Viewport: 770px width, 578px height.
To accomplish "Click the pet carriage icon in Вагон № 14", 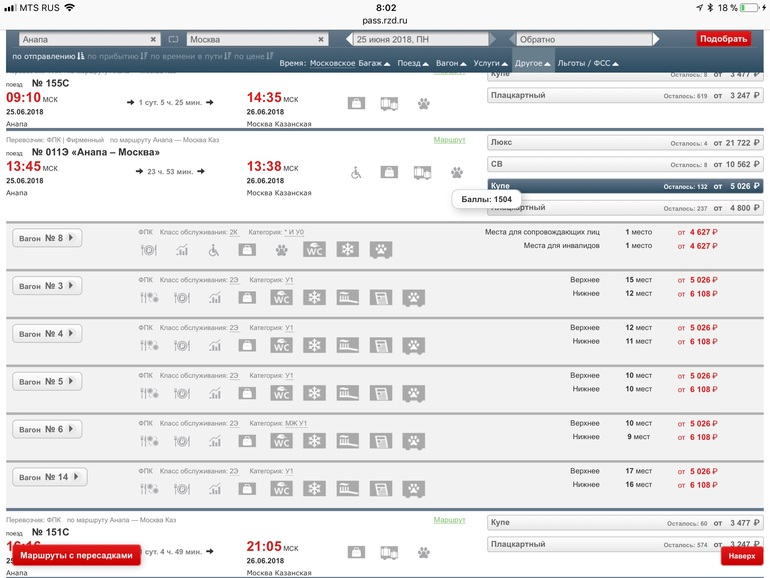I will pyautogui.click(x=412, y=489).
